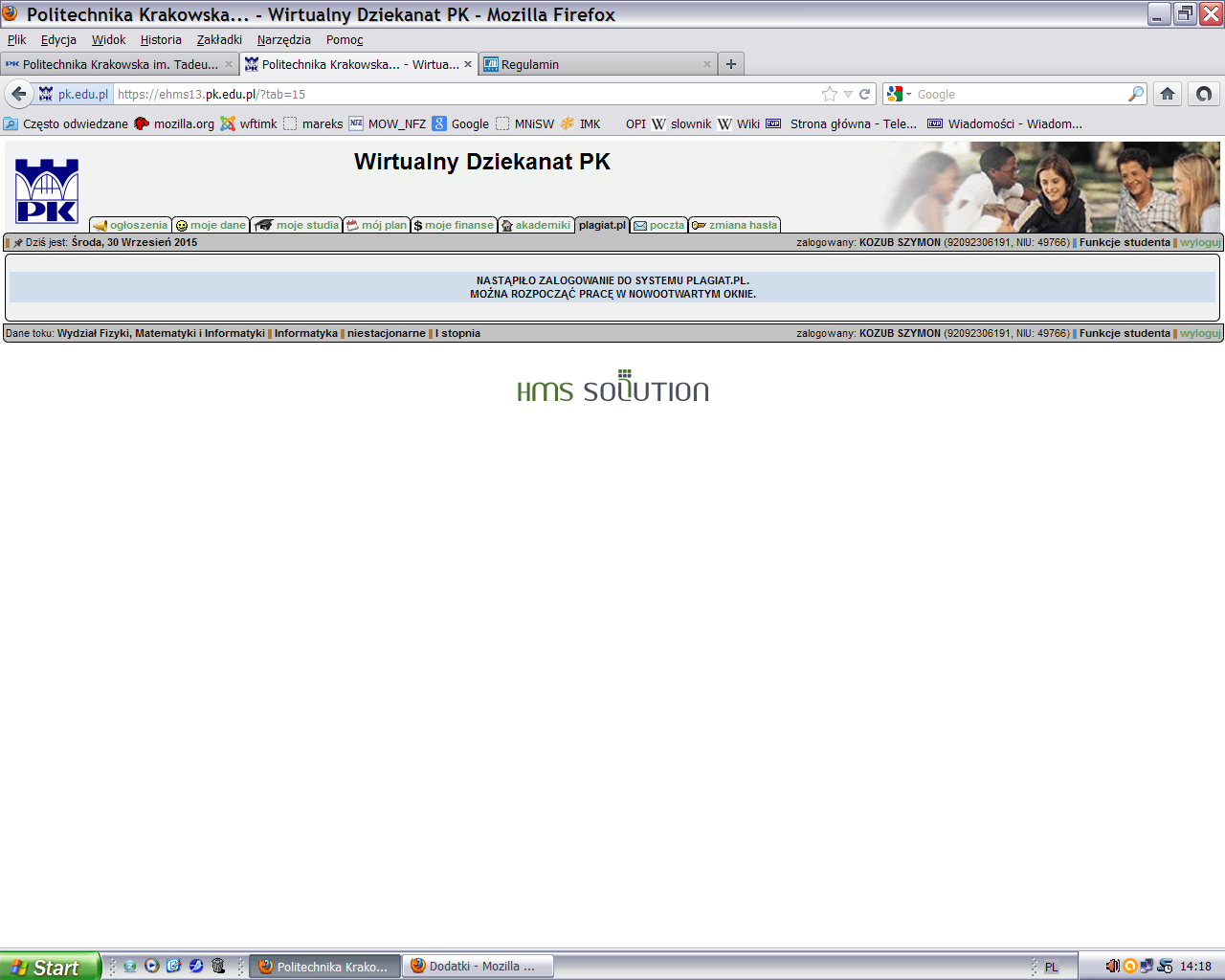Click the round toolbar icon next to Home
1225x980 pixels.
tap(1204, 94)
